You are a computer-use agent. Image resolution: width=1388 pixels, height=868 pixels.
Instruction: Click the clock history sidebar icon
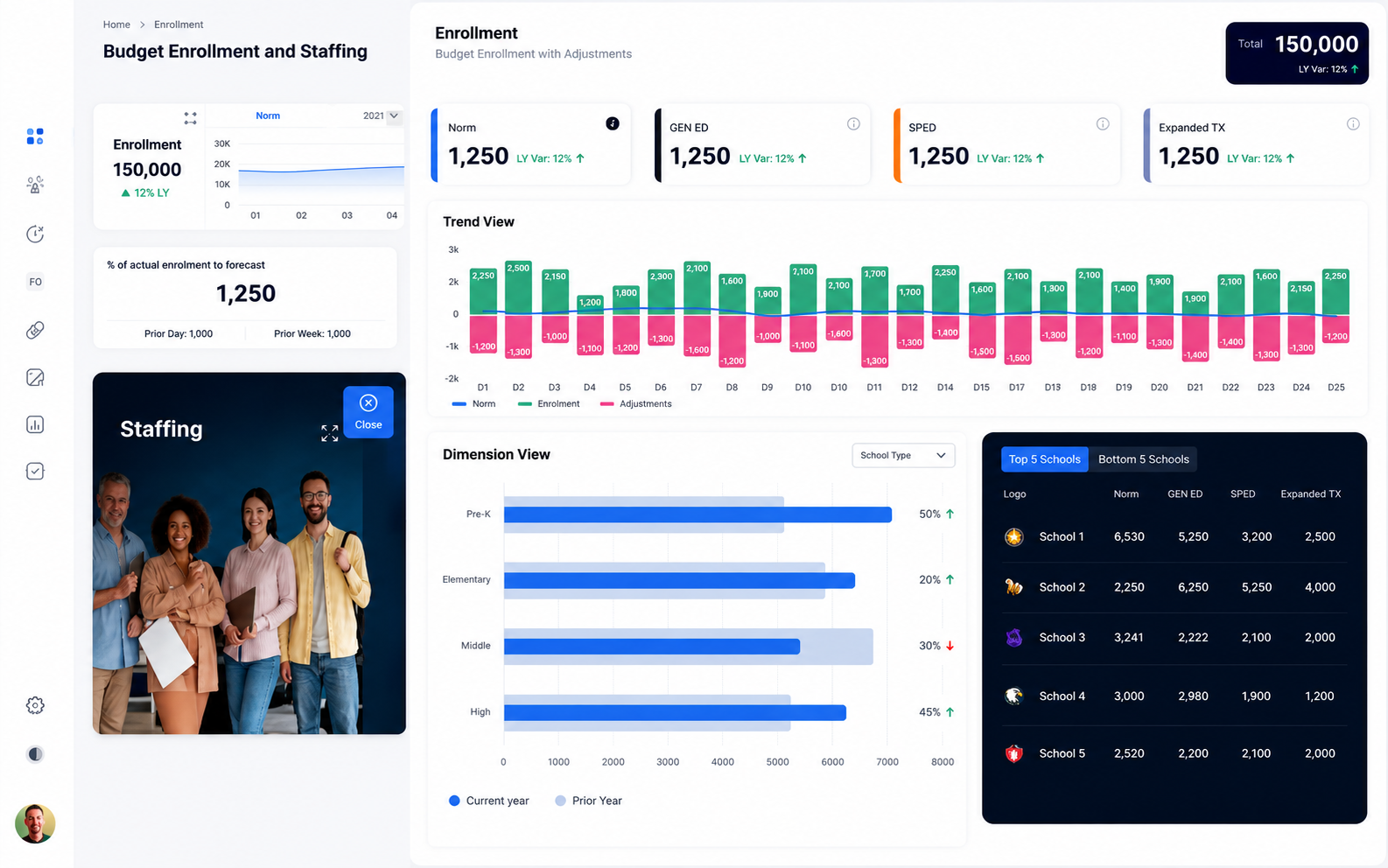tap(35, 234)
